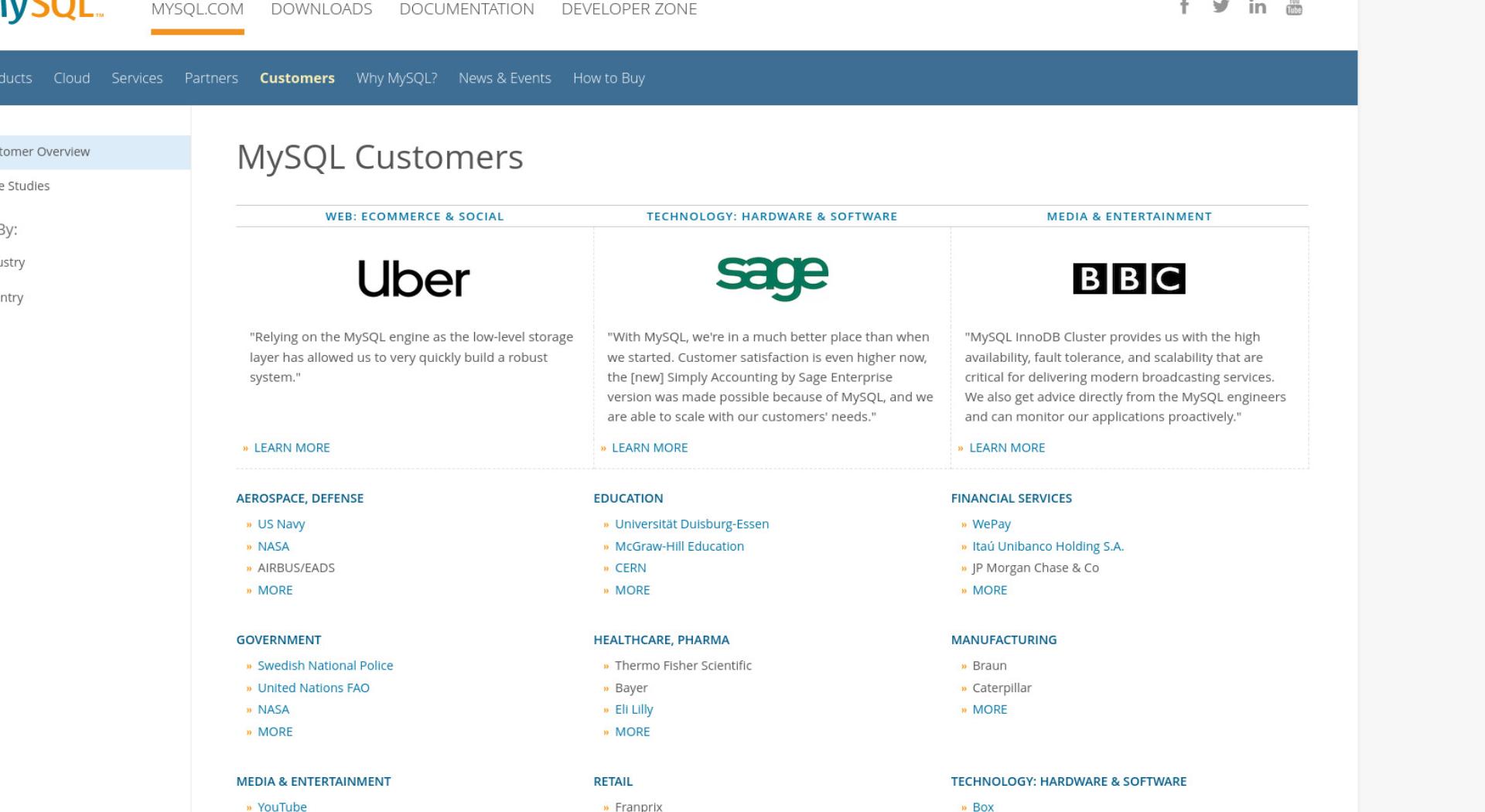Open Swedish National Police link
This screenshot has width=1485, height=812.
pyautogui.click(x=325, y=666)
